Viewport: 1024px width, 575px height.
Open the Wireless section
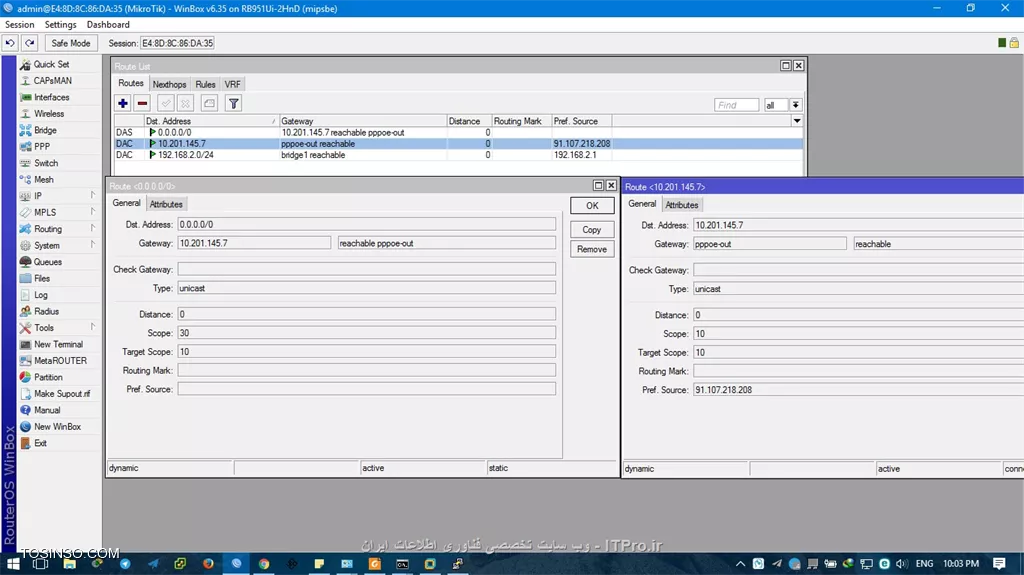[49, 113]
